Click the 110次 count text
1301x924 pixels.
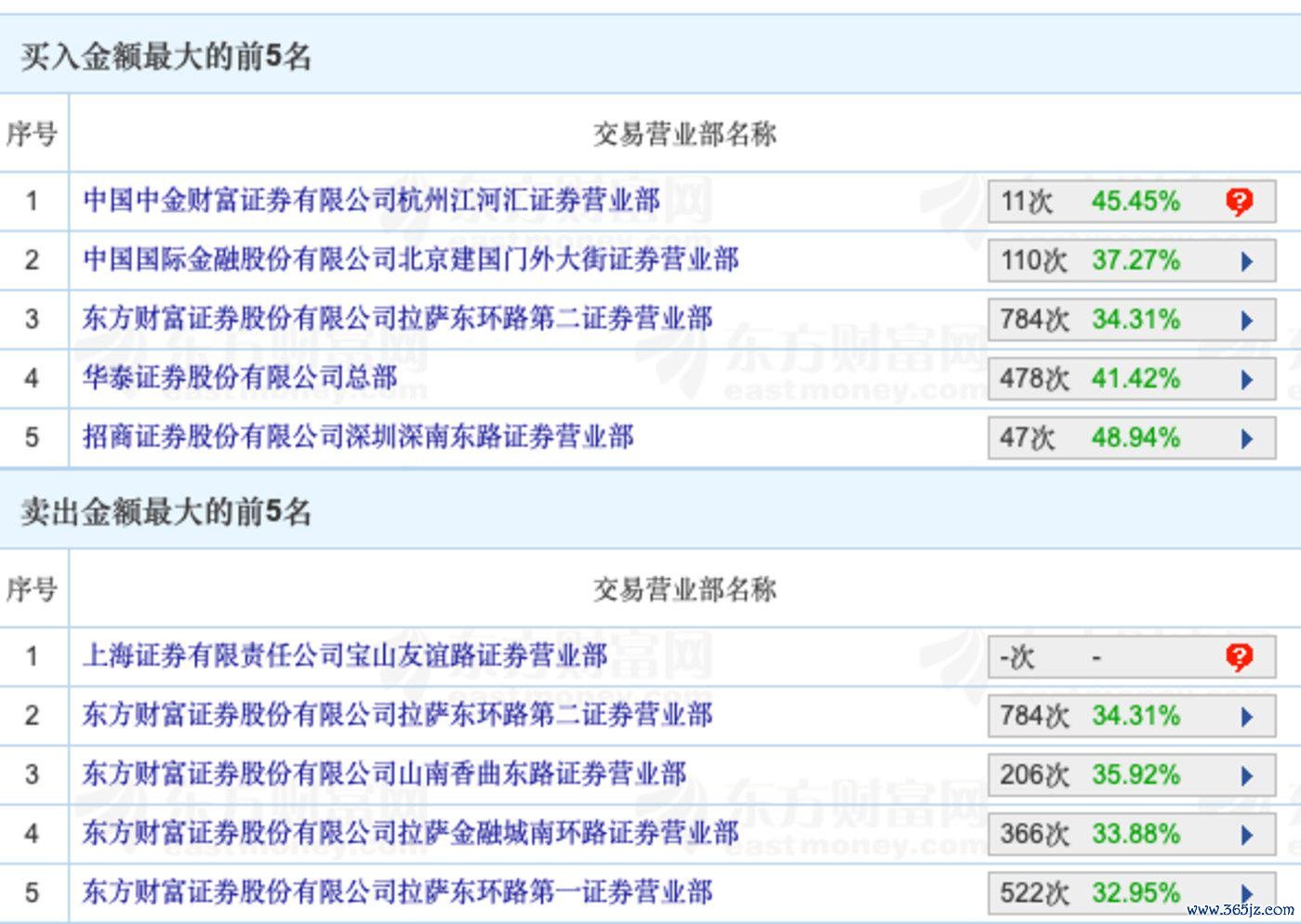[x=1034, y=260]
